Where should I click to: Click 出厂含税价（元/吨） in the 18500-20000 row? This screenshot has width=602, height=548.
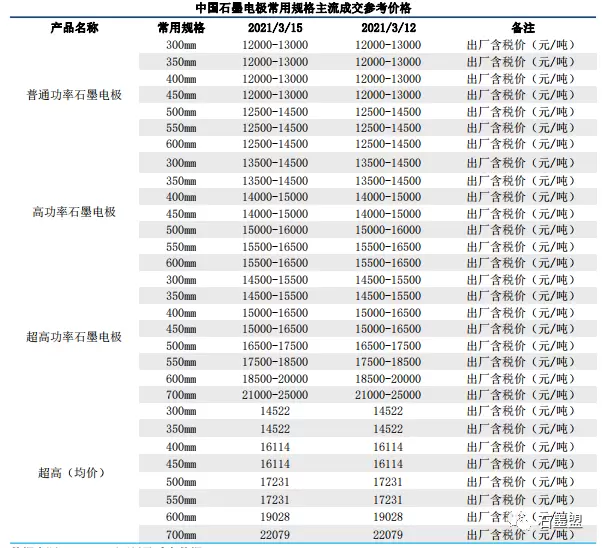521,379
